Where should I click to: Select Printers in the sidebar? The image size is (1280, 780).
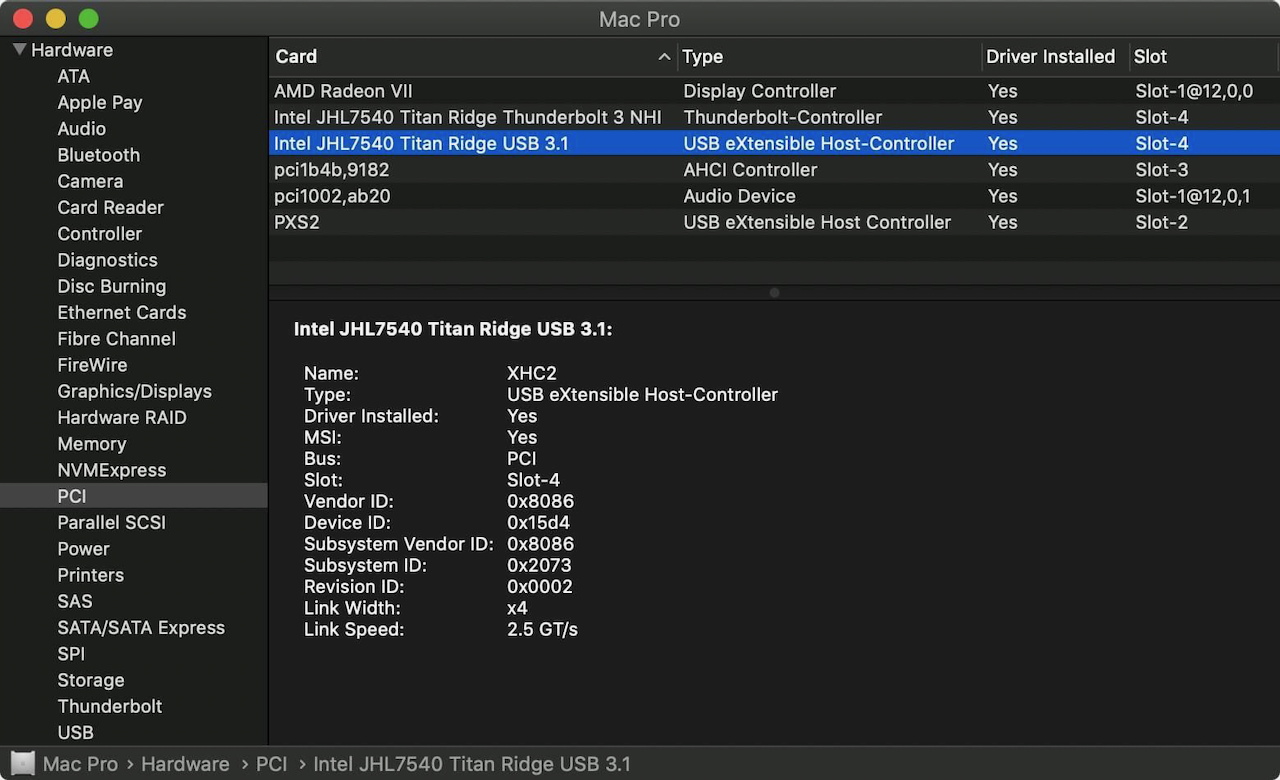(x=90, y=575)
